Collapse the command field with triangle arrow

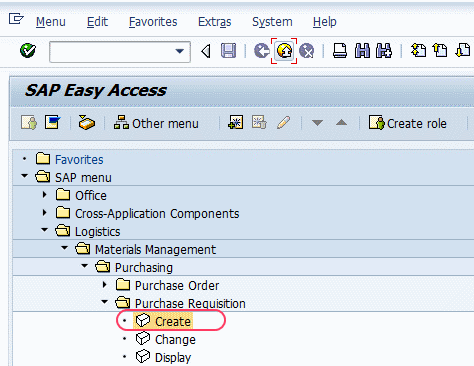click(x=206, y=51)
